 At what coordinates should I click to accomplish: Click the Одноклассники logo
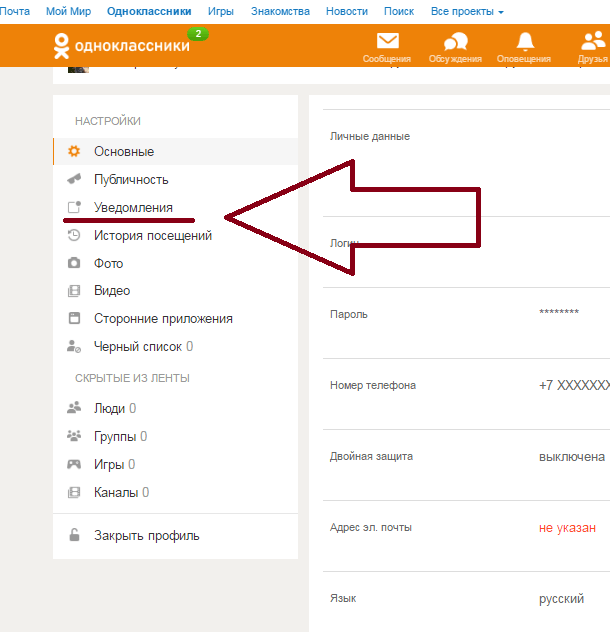(121, 46)
